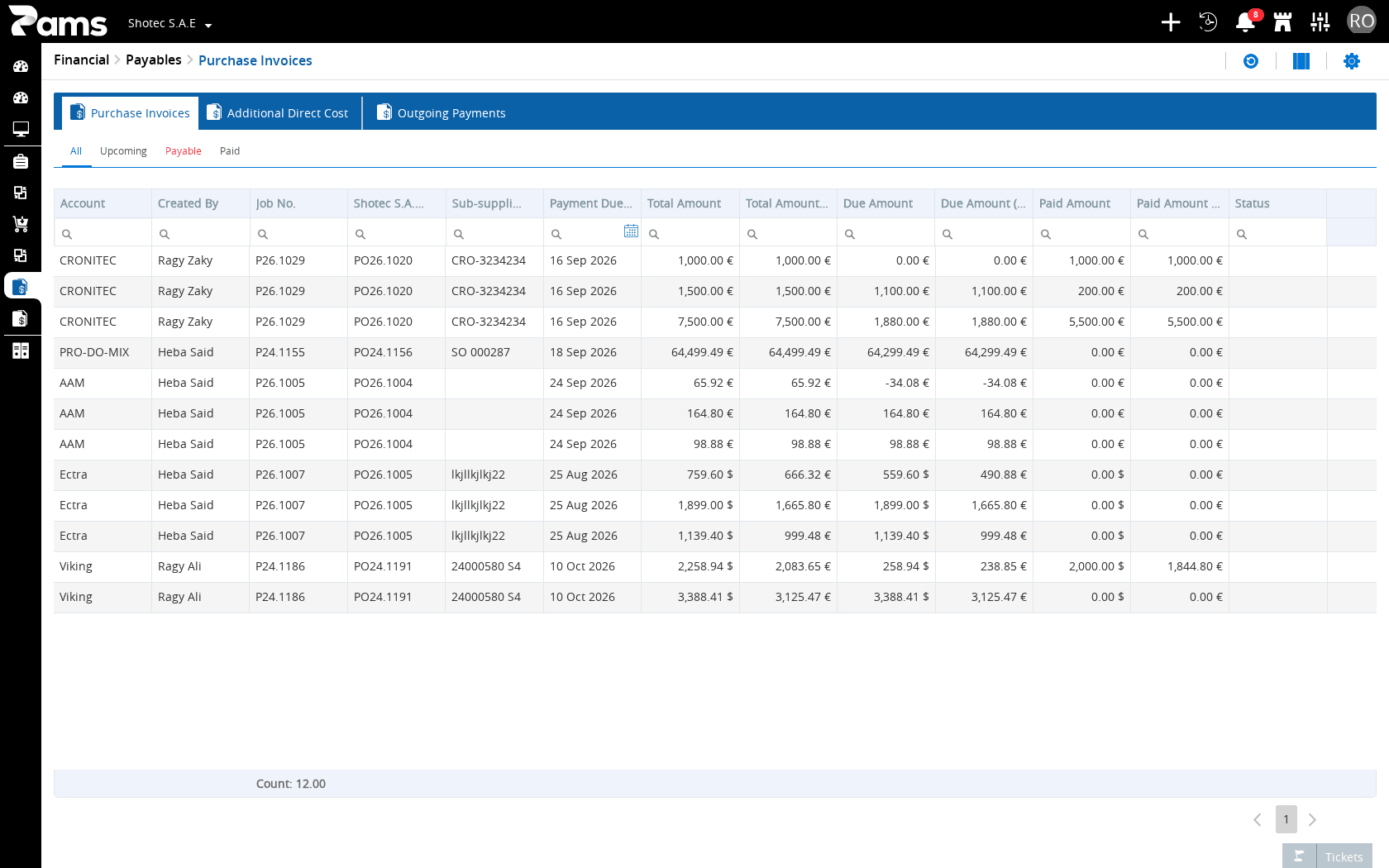Open the RO user avatar menu
The height and width of the screenshot is (868, 1389).
(x=1361, y=21)
